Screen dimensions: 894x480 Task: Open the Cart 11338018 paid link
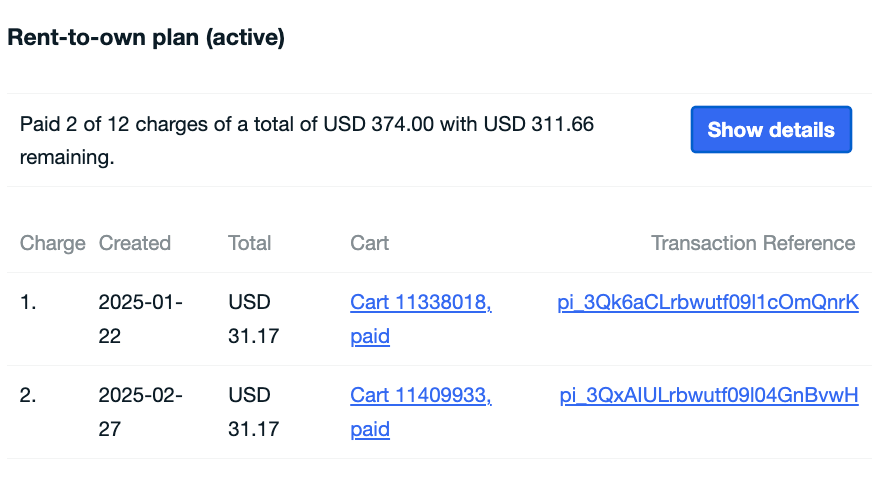420,302
